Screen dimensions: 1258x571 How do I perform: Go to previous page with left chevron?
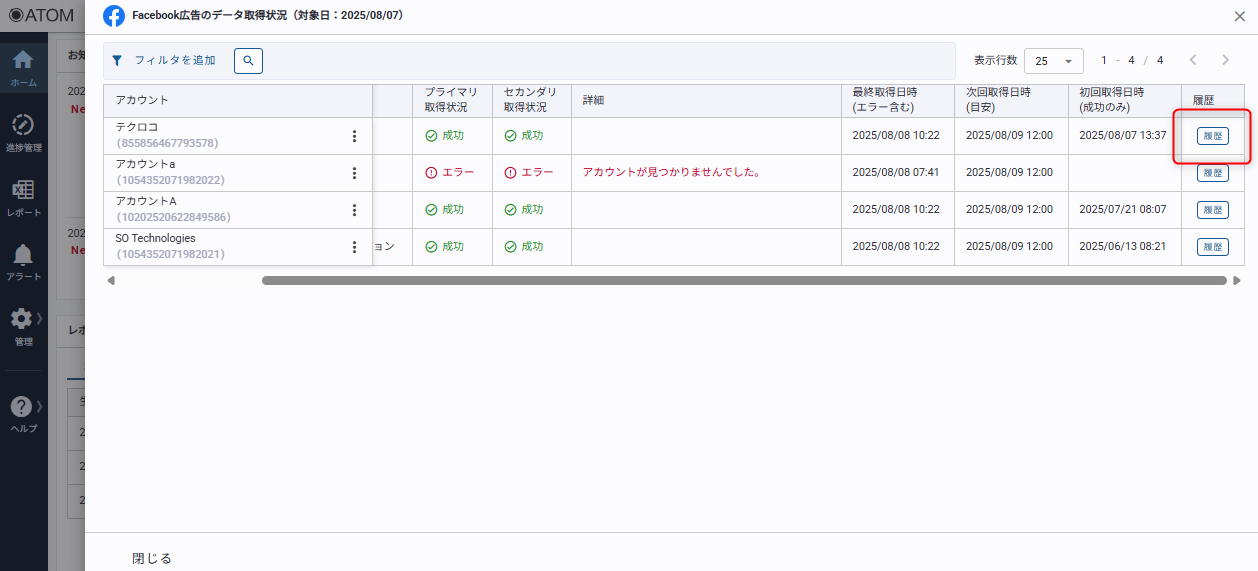(x=1192, y=61)
